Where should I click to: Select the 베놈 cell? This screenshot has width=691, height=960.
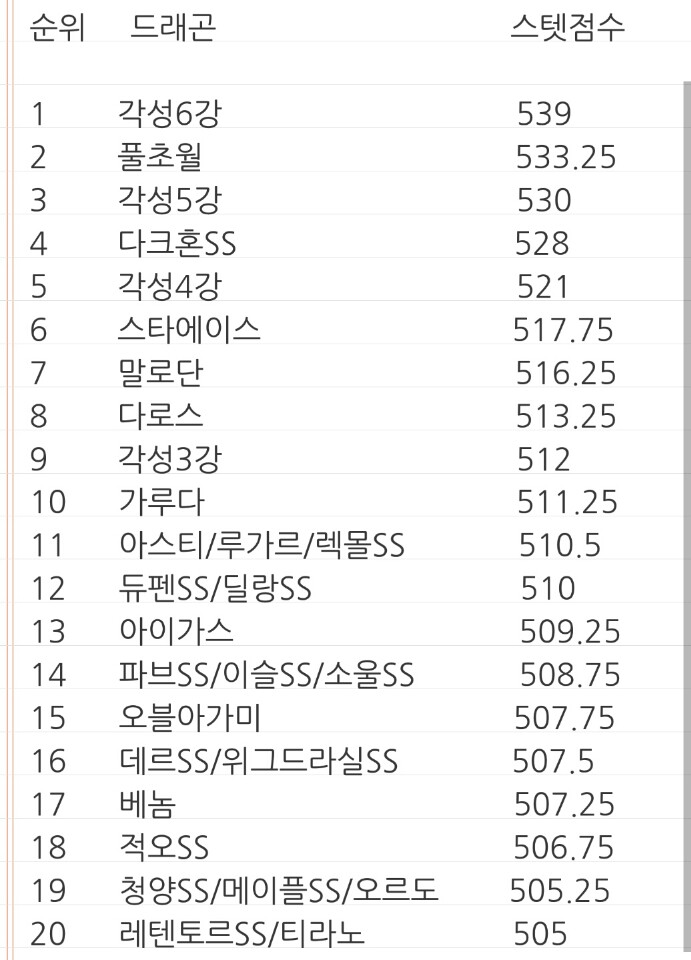pyautogui.click(x=148, y=804)
